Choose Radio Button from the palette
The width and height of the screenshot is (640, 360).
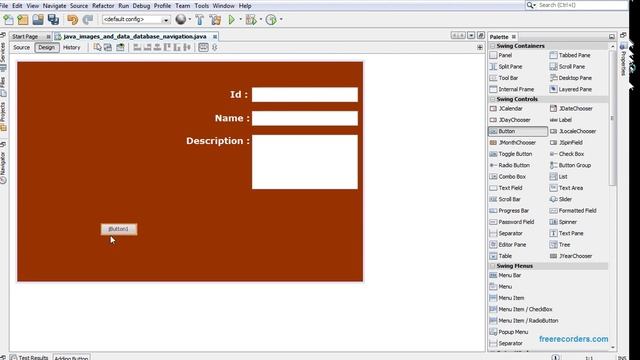tap(509, 165)
